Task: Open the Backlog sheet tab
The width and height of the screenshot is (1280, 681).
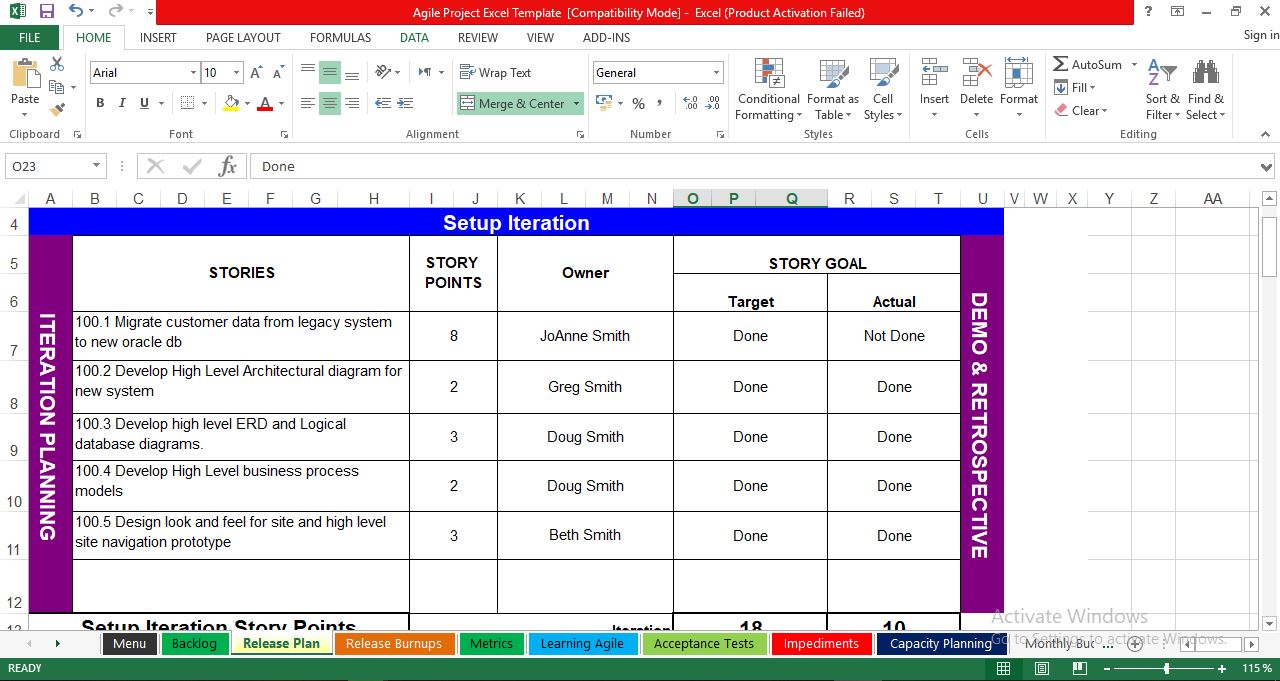Action: coord(194,643)
